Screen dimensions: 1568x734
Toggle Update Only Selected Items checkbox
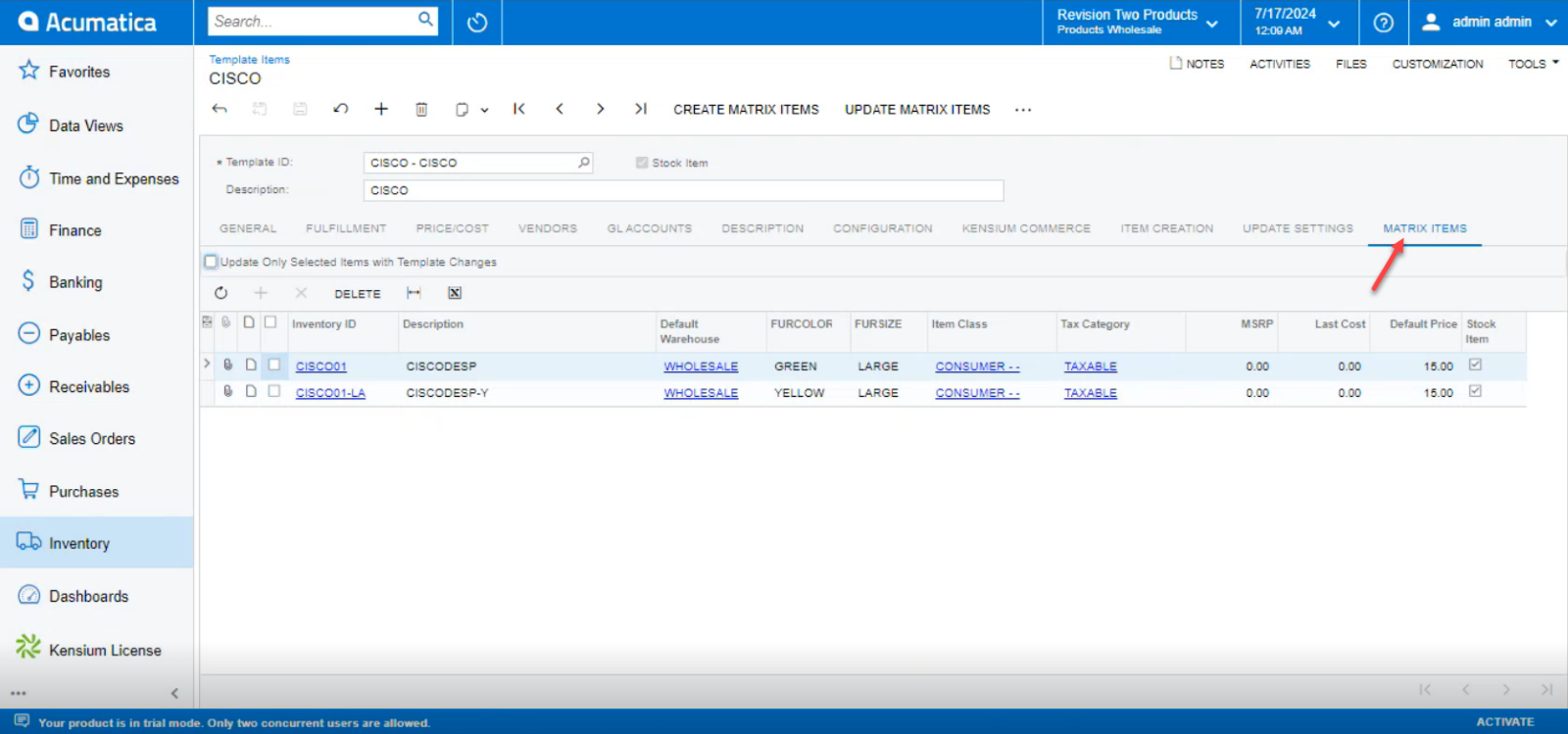click(x=211, y=262)
